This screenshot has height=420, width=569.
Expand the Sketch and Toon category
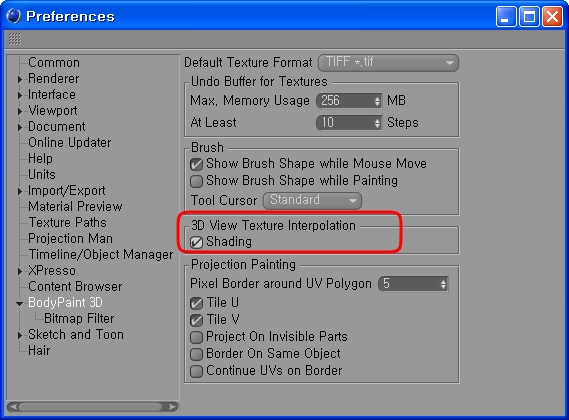(20, 335)
